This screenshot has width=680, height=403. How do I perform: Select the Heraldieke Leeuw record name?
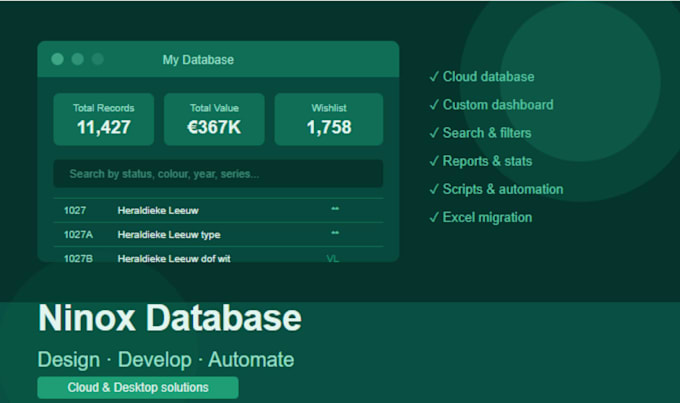[x=158, y=210]
